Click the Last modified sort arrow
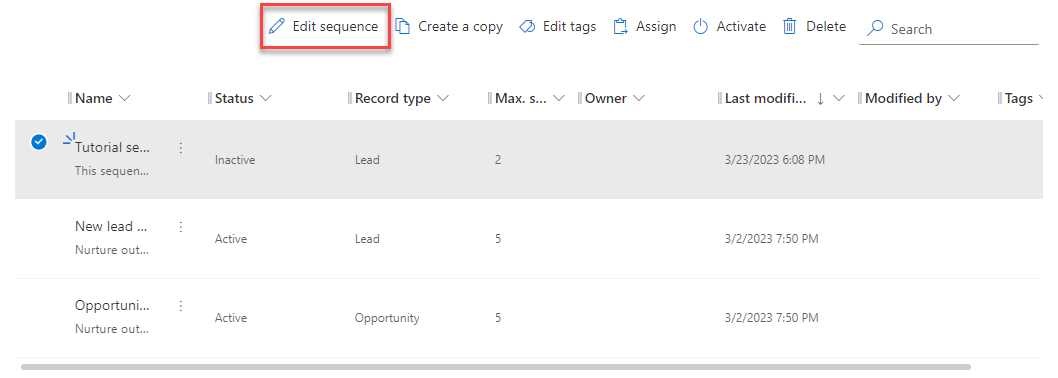This screenshot has width=1058, height=378. tap(820, 99)
